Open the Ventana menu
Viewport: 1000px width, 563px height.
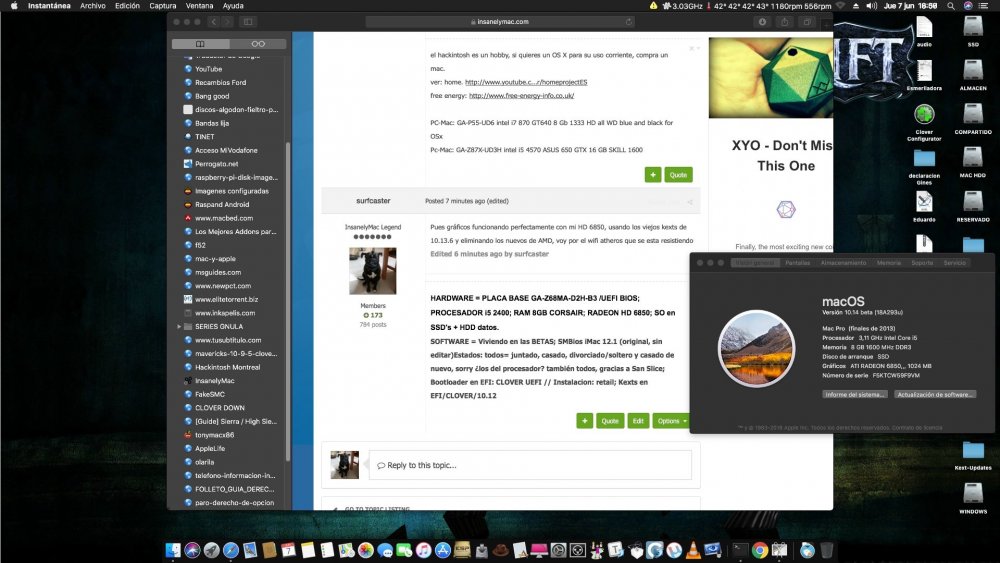[200, 6]
